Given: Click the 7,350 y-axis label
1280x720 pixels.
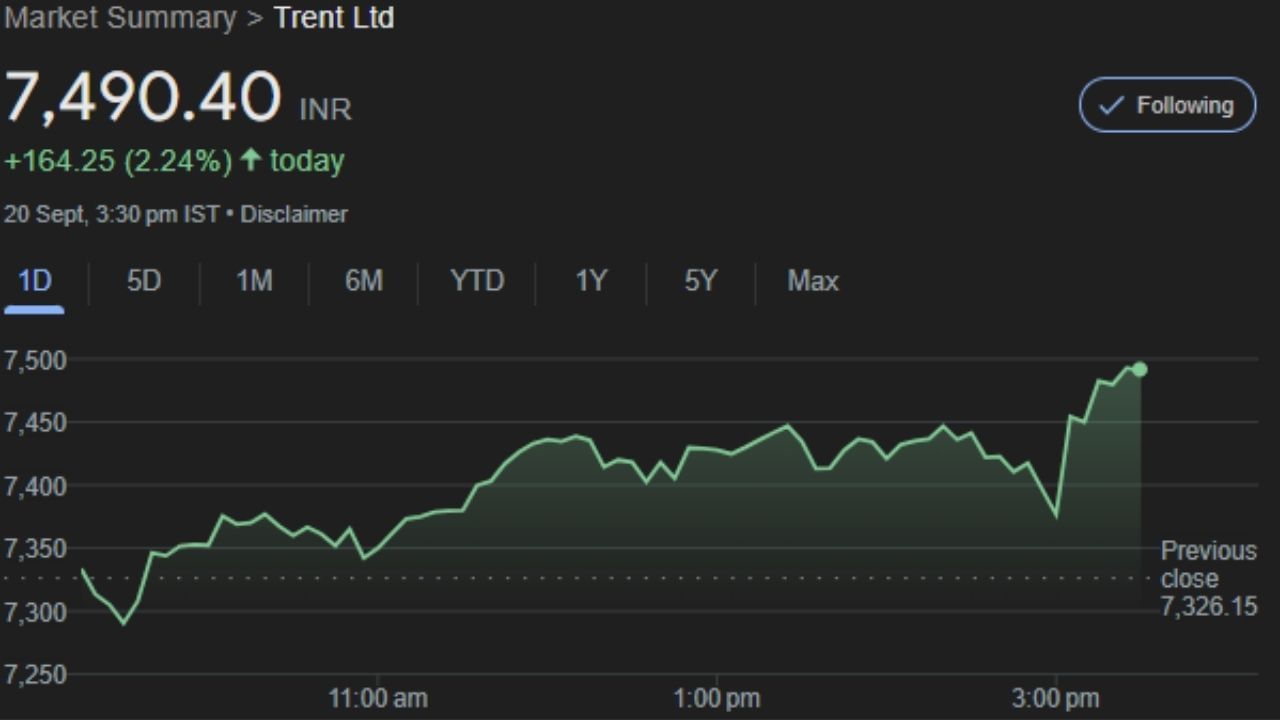Looking at the screenshot, I should 35,549.
